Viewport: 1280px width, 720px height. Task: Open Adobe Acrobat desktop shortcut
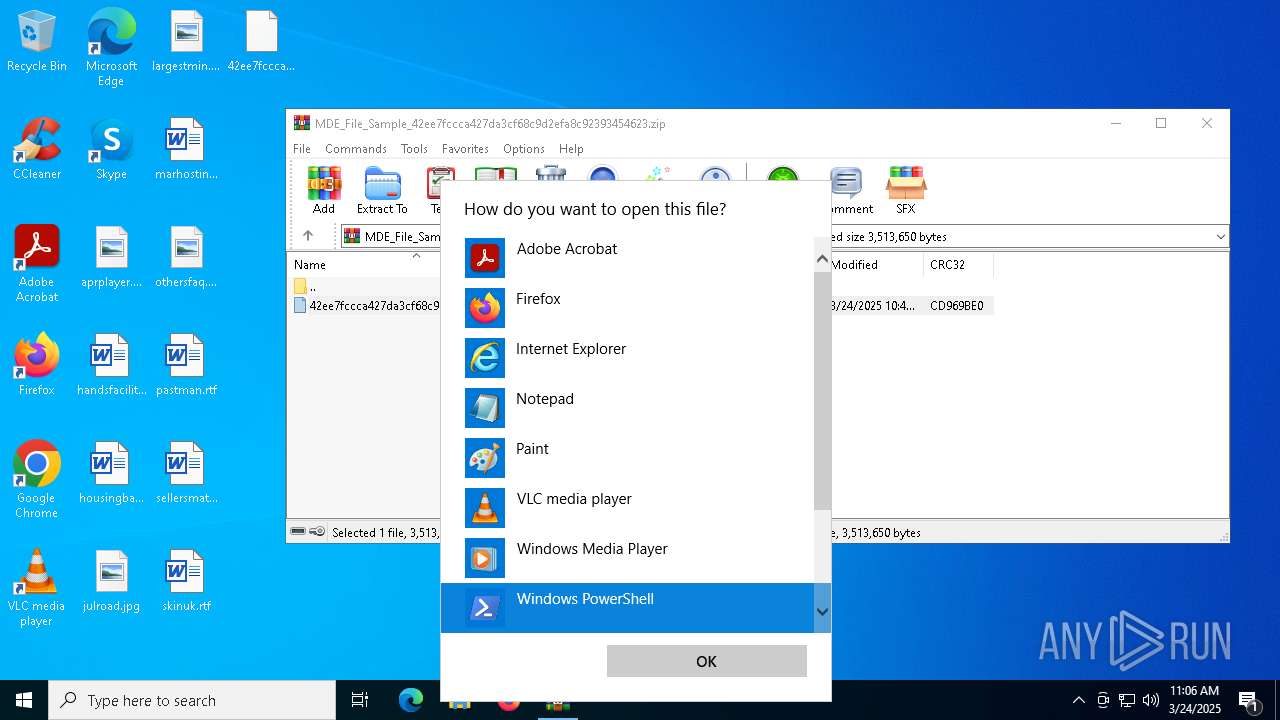(x=37, y=264)
